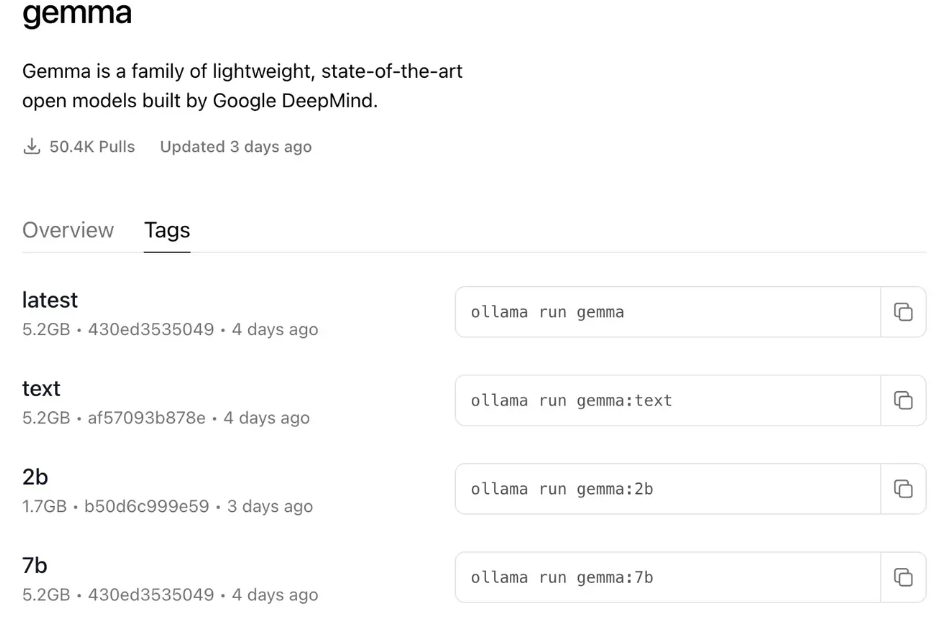The image size is (937, 622).
Task: Click the 'ollama run gemma:2b' command field
Action: pyautogui.click(x=667, y=488)
